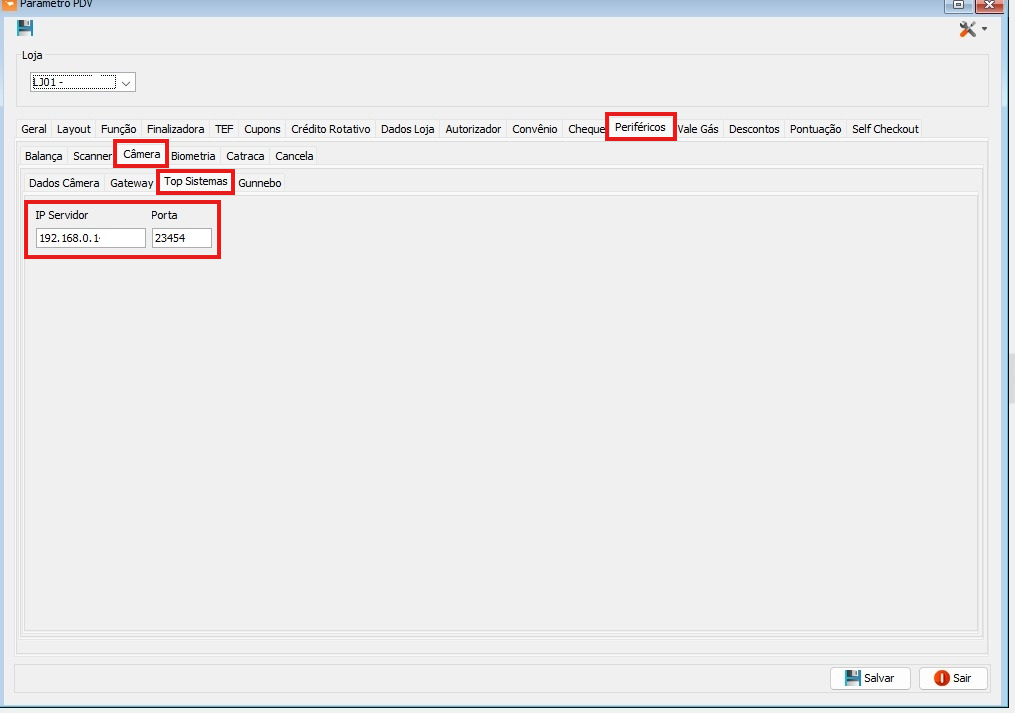The width and height of the screenshot is (1015, 713).
Task: Open the Gunnebo tab
Action: [260, 183]
